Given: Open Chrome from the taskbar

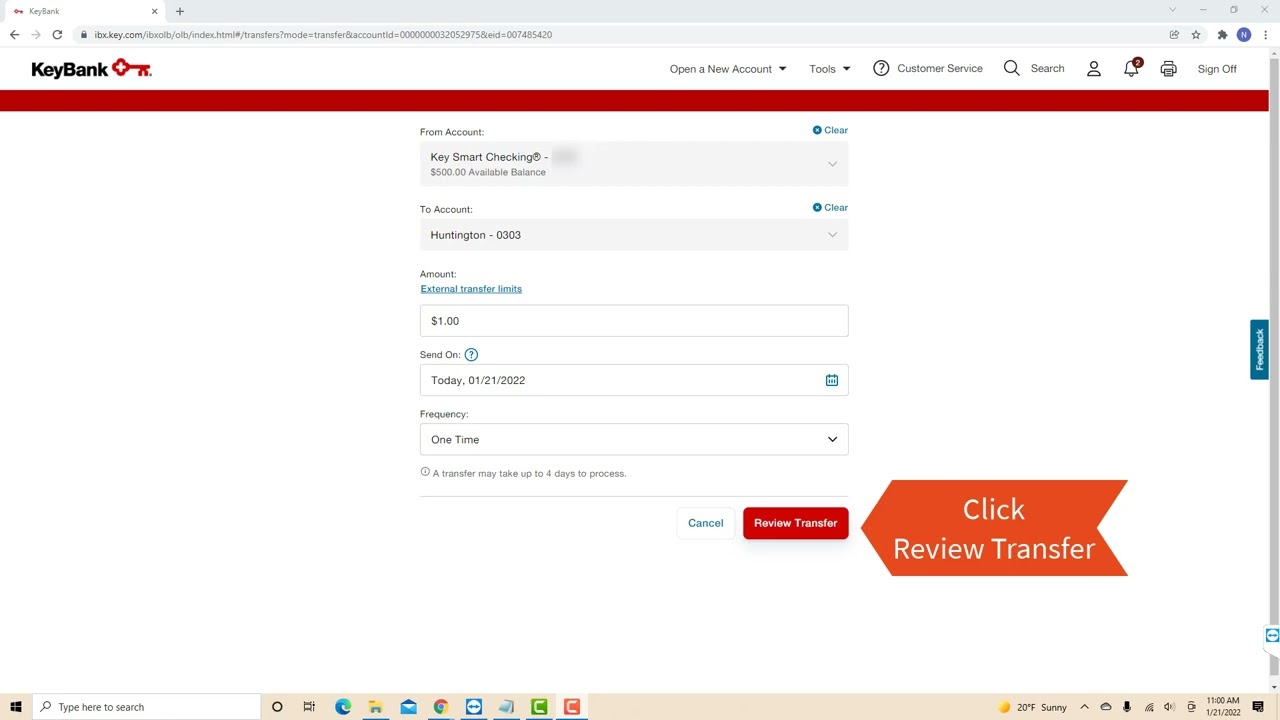Looking at the screenshot, I should coord(440,707).
